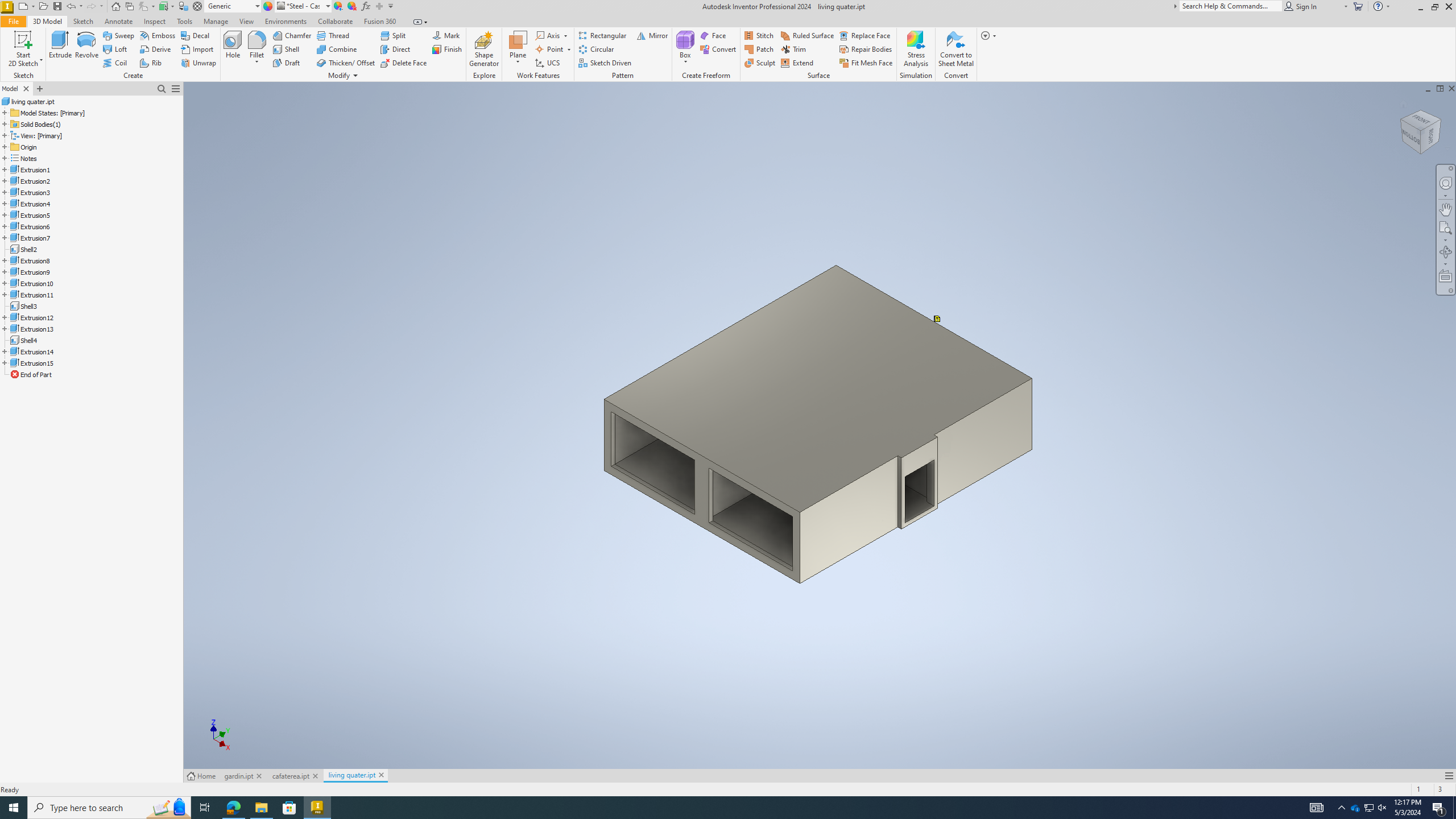This screenshot has height=819, width=1456.
Task: Pick the Draft tool
Action: pos(287,63)
